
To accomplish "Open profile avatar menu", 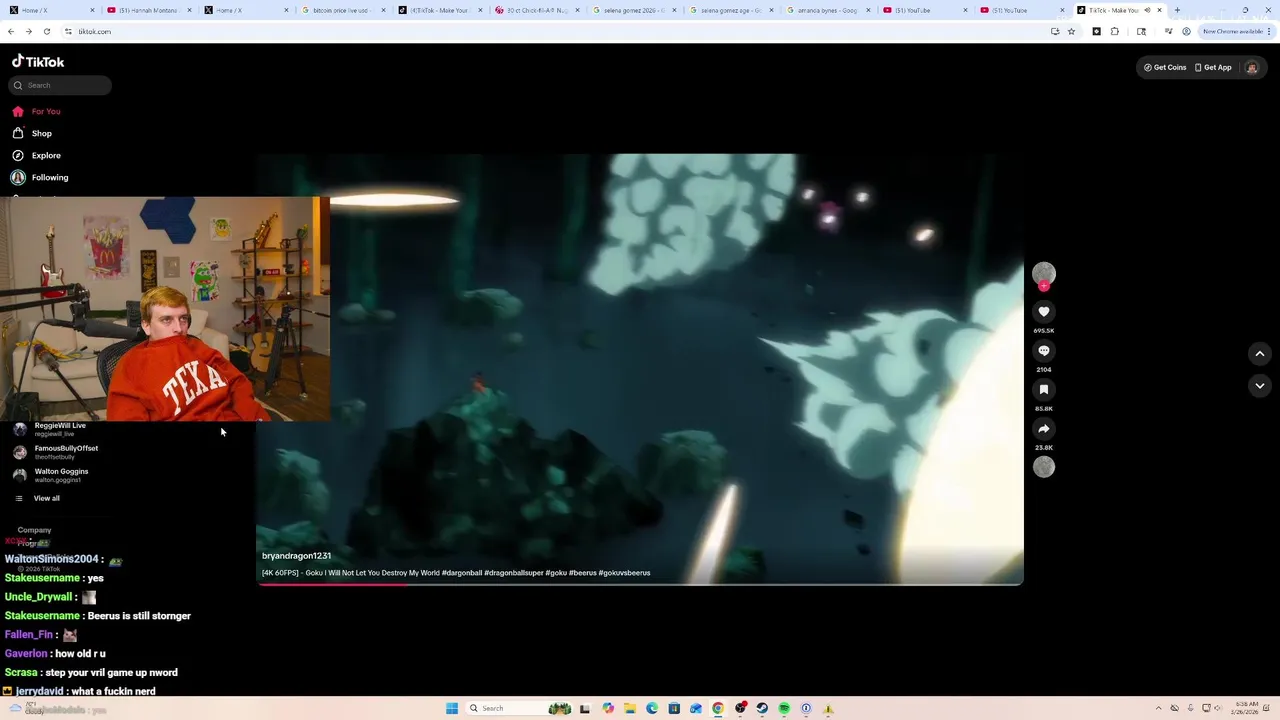I will click(x=1251, y=67).
